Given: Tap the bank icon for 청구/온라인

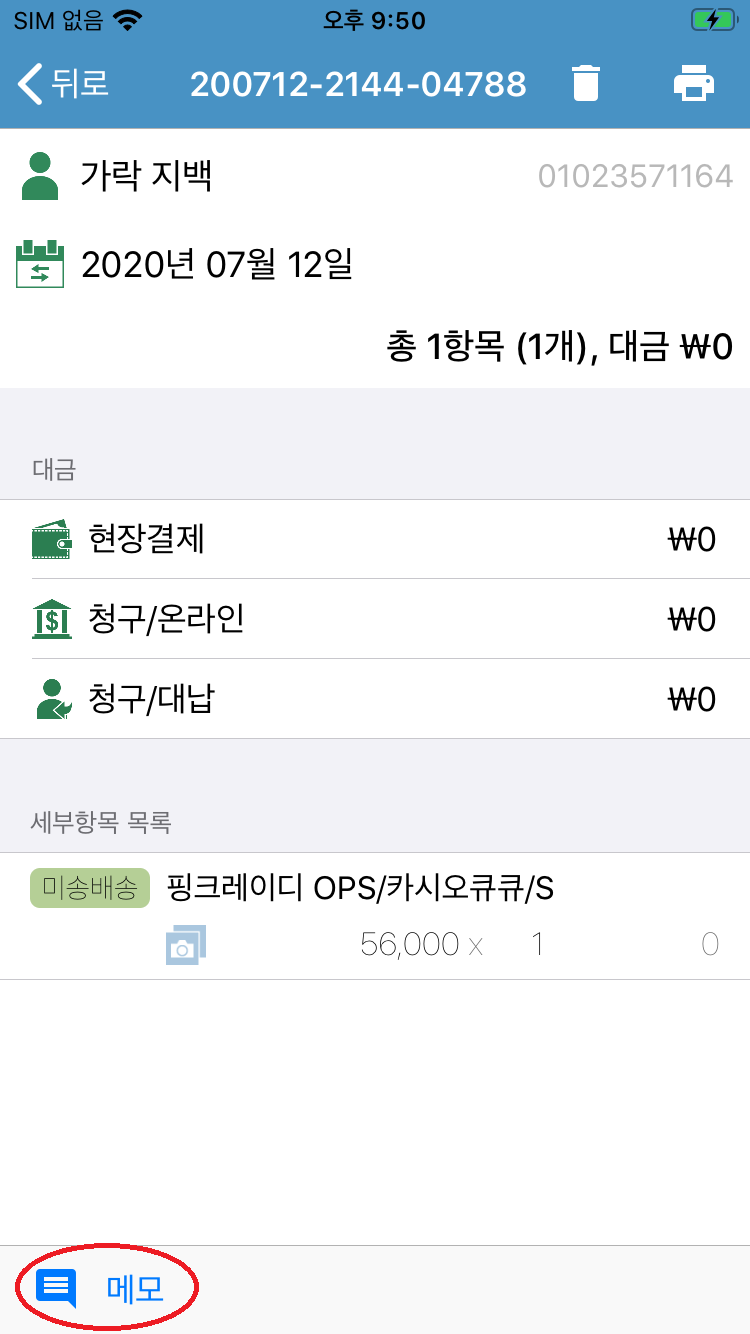Looking at the screenshot, I should 51,620.
